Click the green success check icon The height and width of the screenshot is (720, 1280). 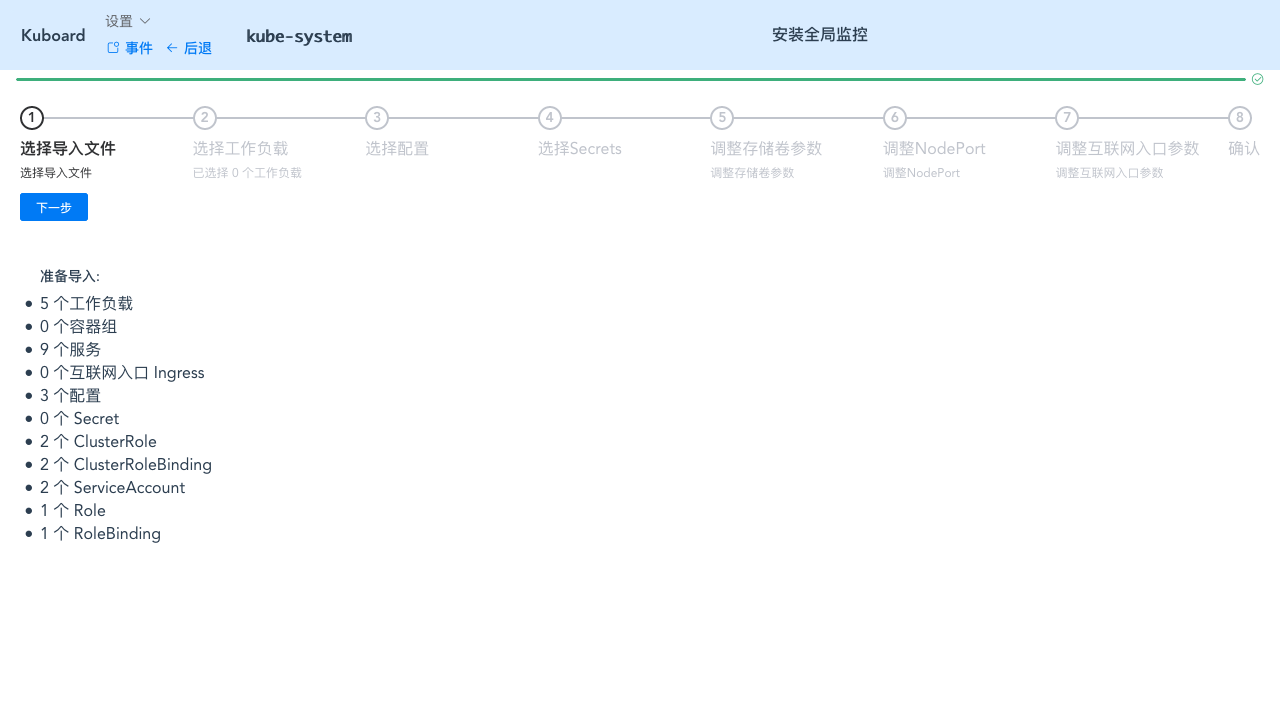[1257, 79]
